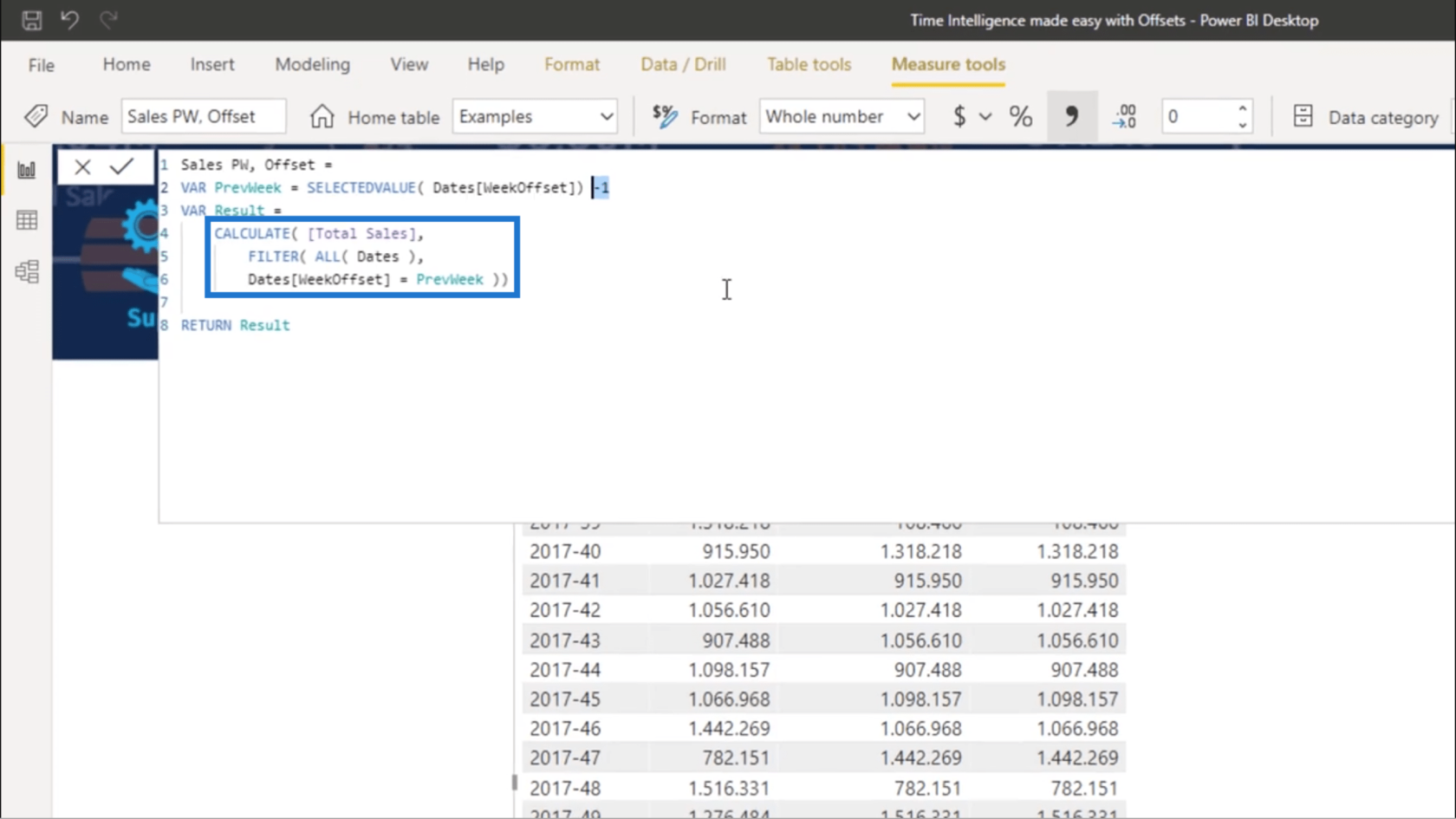The width and height of the screenshot is (1456, 819).
Task: Select the 2017-45 row label
Action: click(x=565, y=699)
